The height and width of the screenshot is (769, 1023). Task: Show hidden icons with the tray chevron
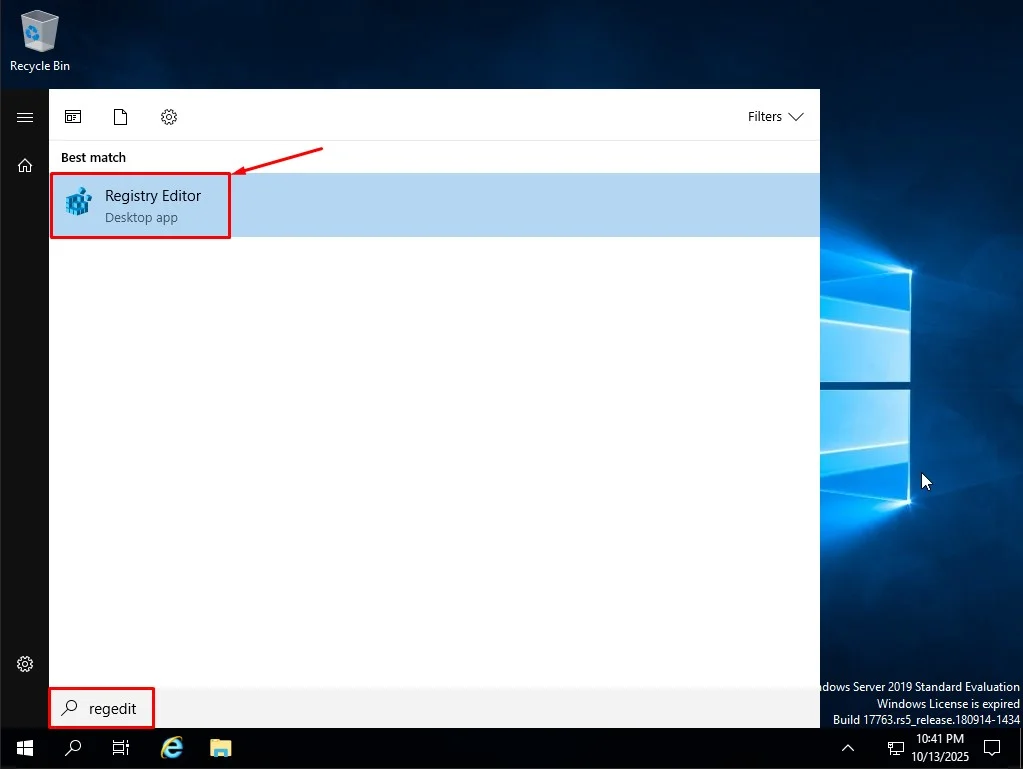click(x=847, y=747)
